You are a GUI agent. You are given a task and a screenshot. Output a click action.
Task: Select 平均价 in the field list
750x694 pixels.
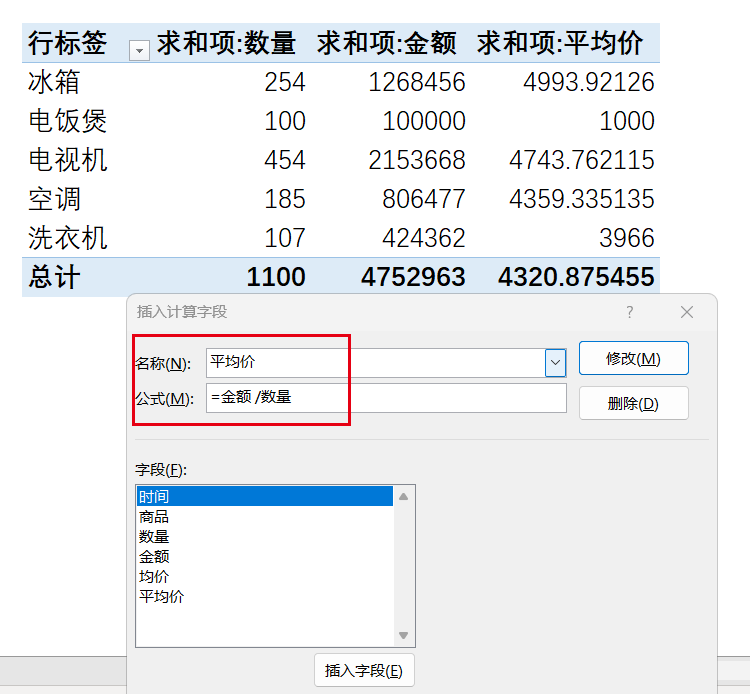click(x=265, y=596)
